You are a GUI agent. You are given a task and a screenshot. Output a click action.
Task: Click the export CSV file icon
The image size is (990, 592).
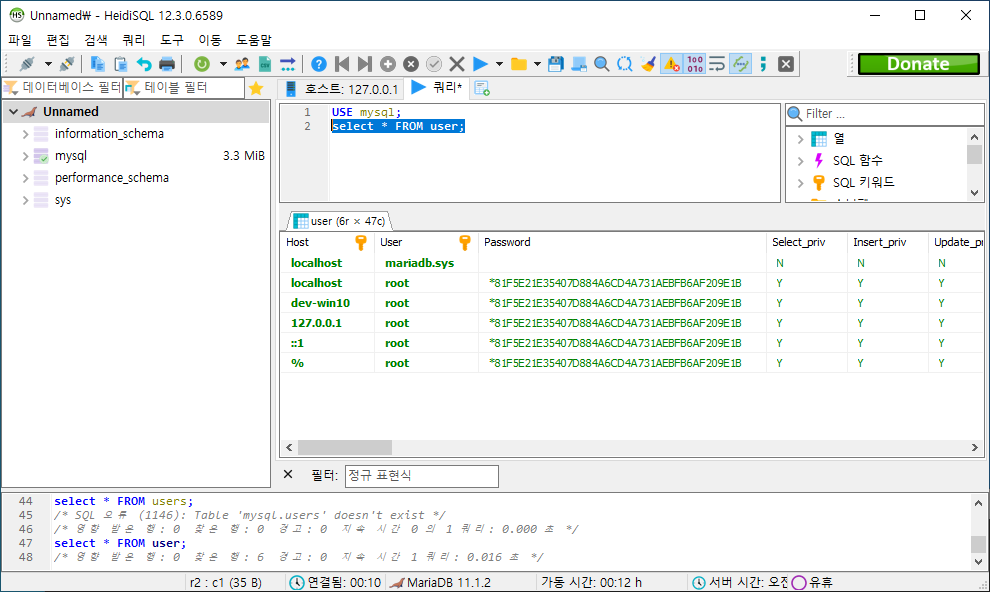pyautogui.click(x=265, y=64)
